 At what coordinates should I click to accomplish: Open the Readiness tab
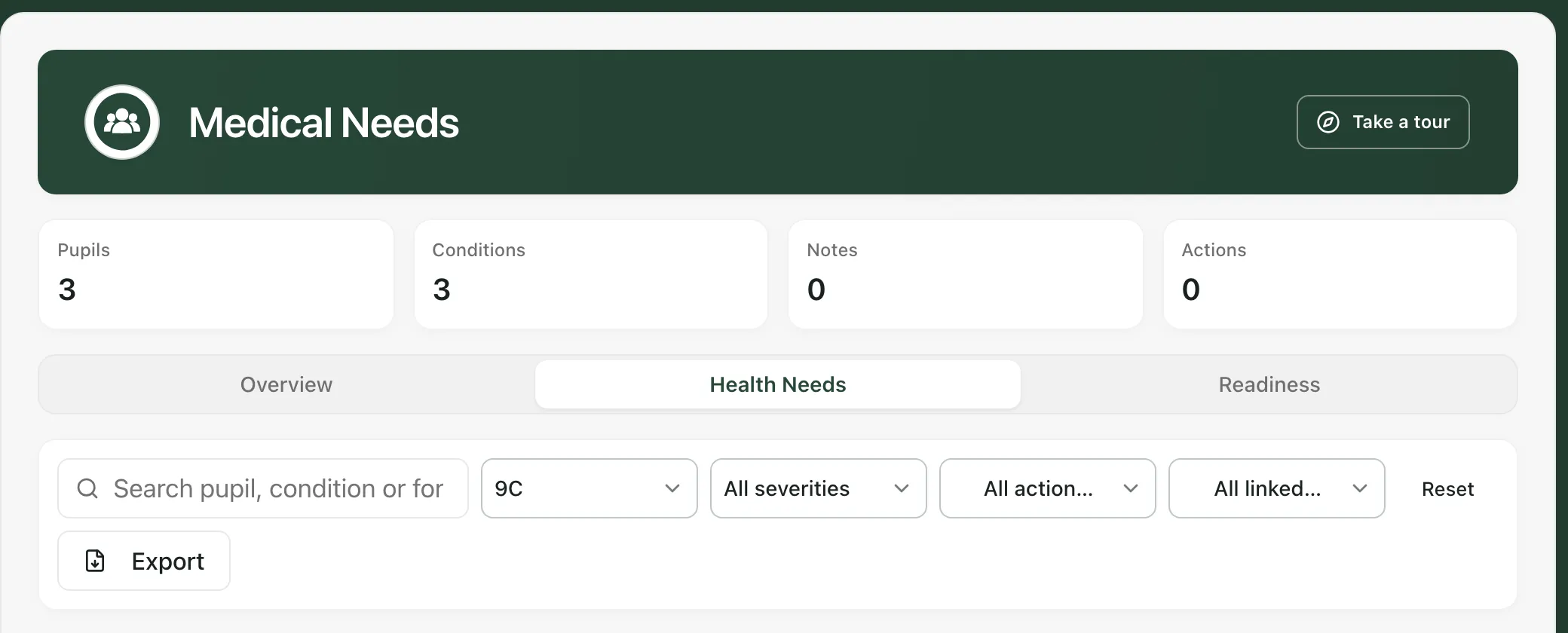click(1269, 384)
